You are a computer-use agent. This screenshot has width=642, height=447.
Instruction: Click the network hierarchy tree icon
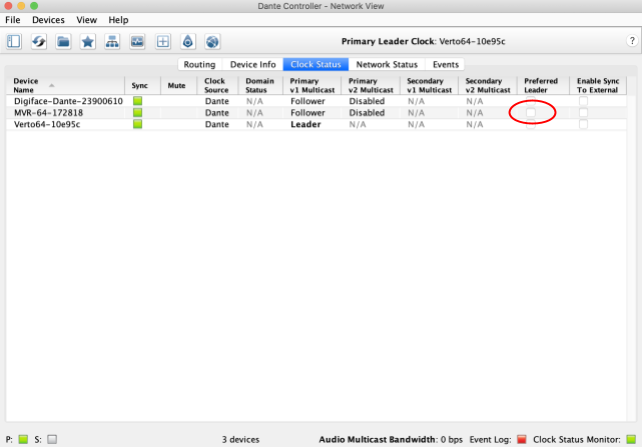[x=113, y=41]
